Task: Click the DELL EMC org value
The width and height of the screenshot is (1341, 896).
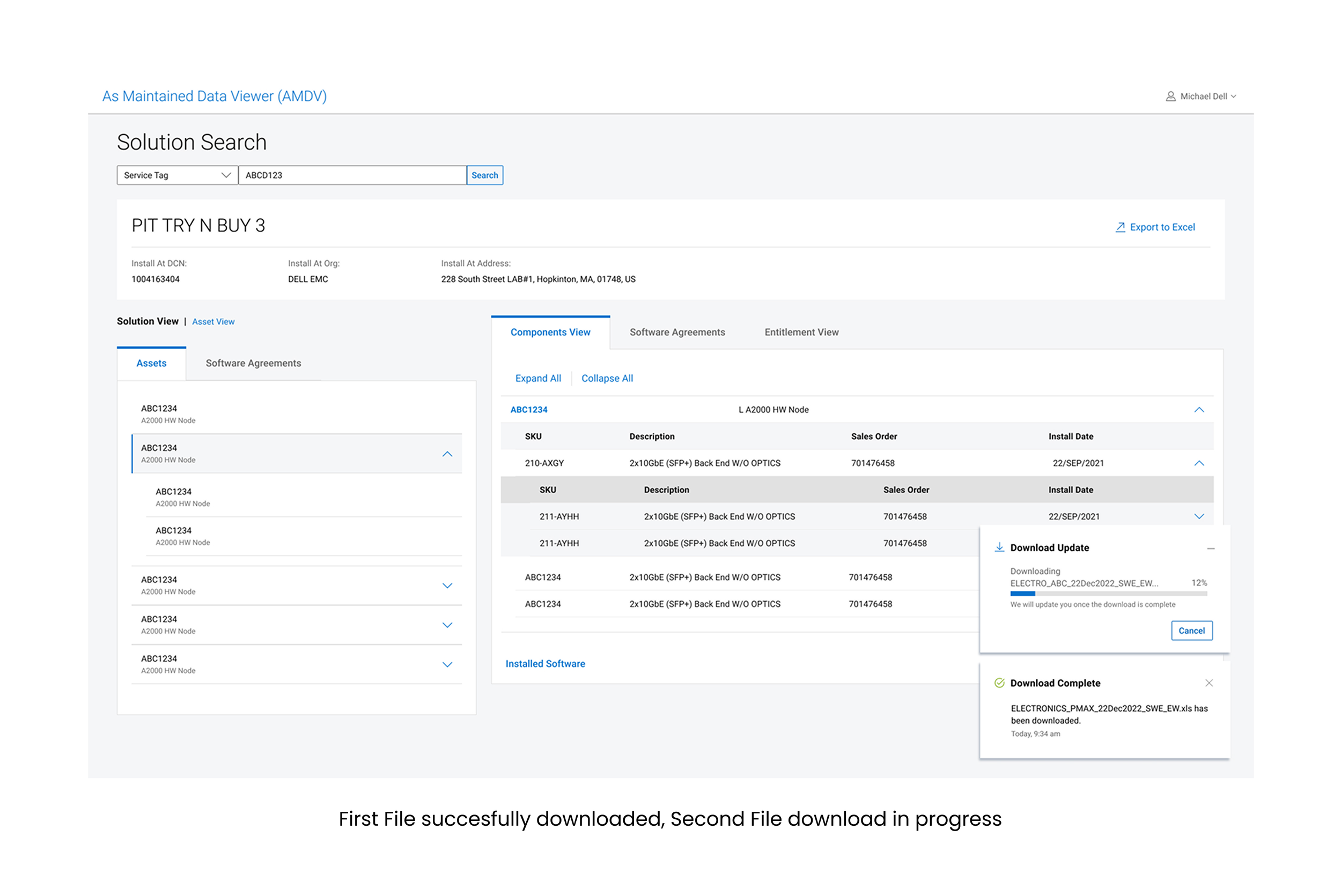Action: pyautogui.click(x=307, y=279)
